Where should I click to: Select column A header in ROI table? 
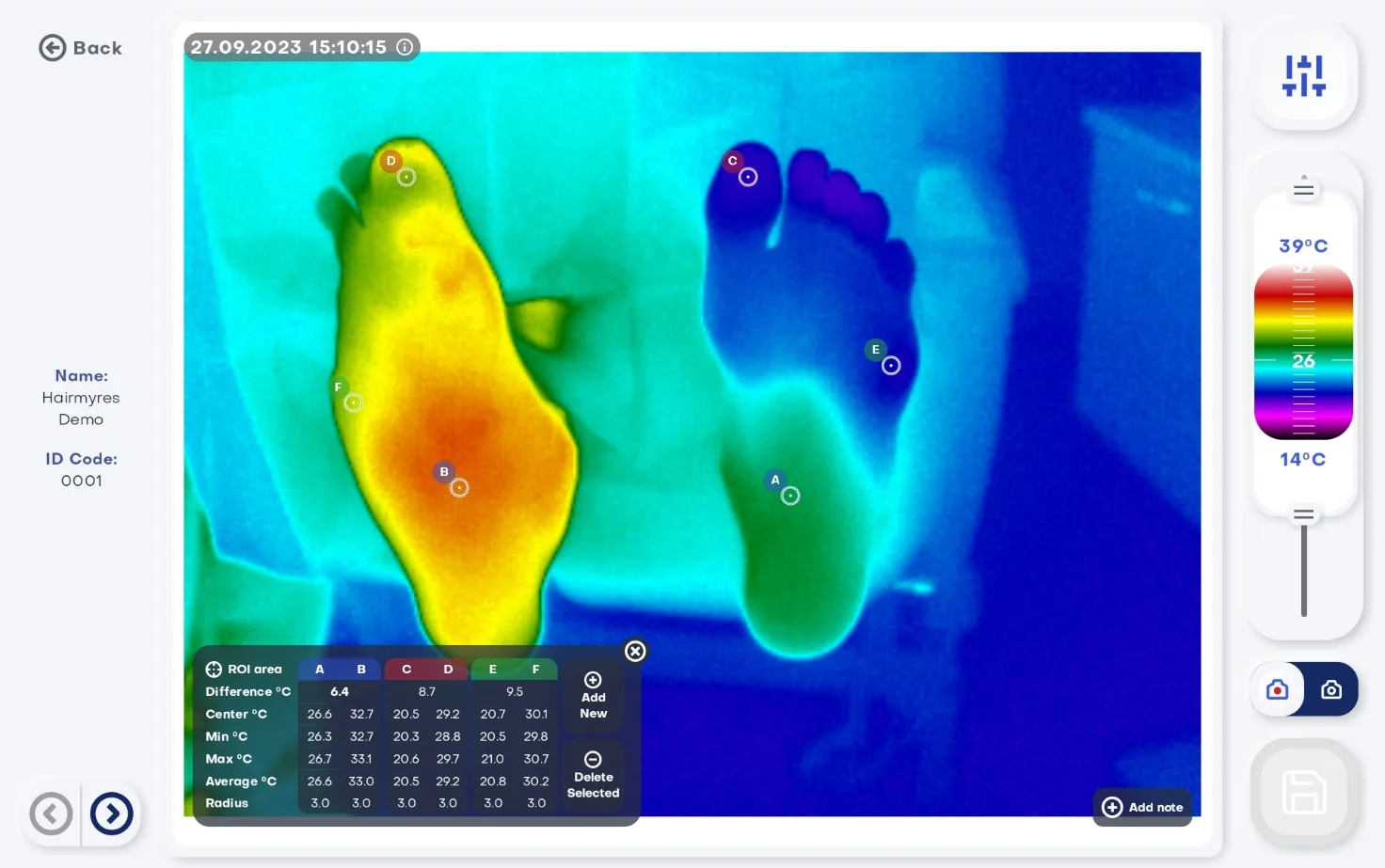click(320, 670)
